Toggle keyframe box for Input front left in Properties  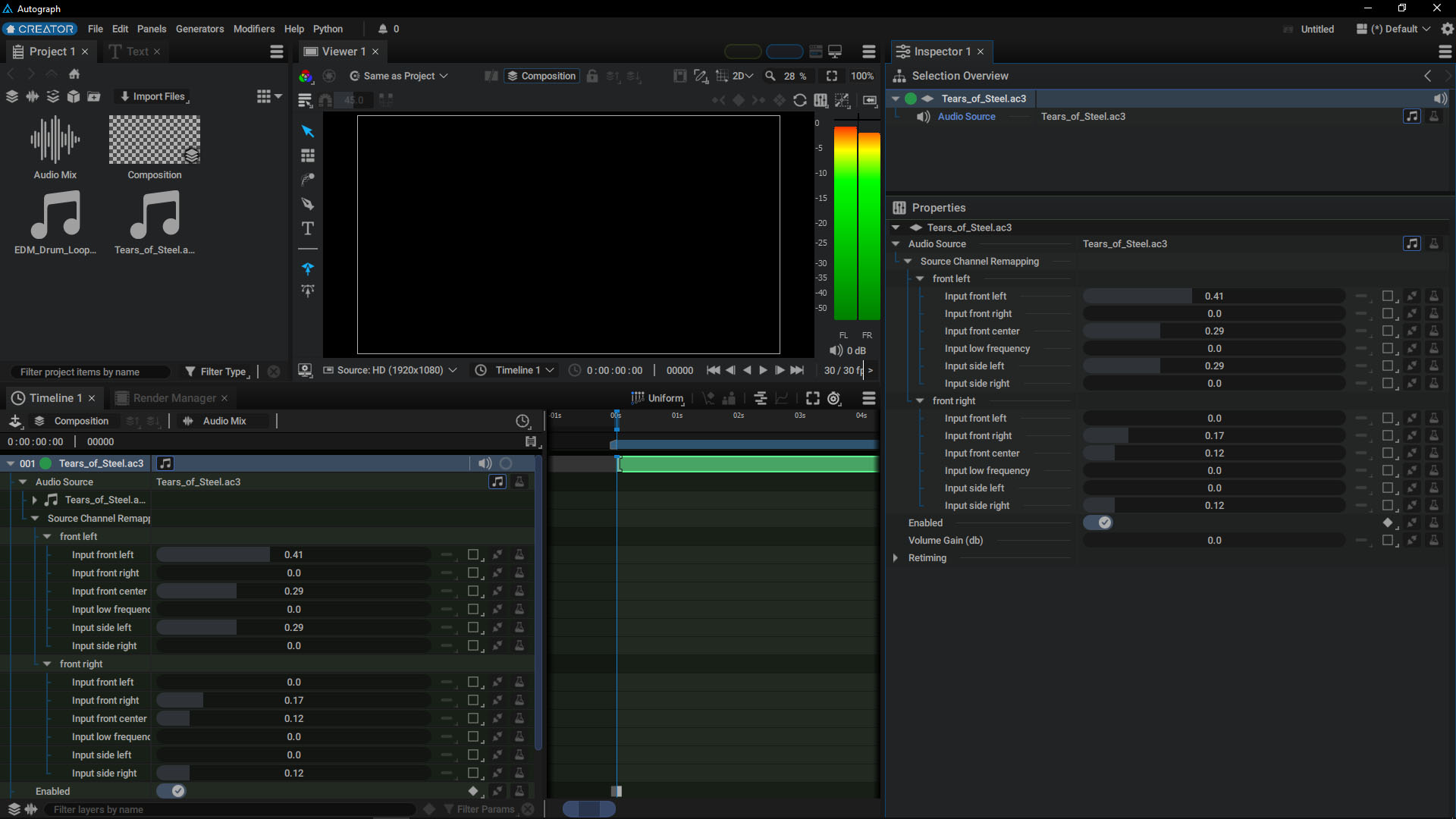click(x=1388, y=296)
